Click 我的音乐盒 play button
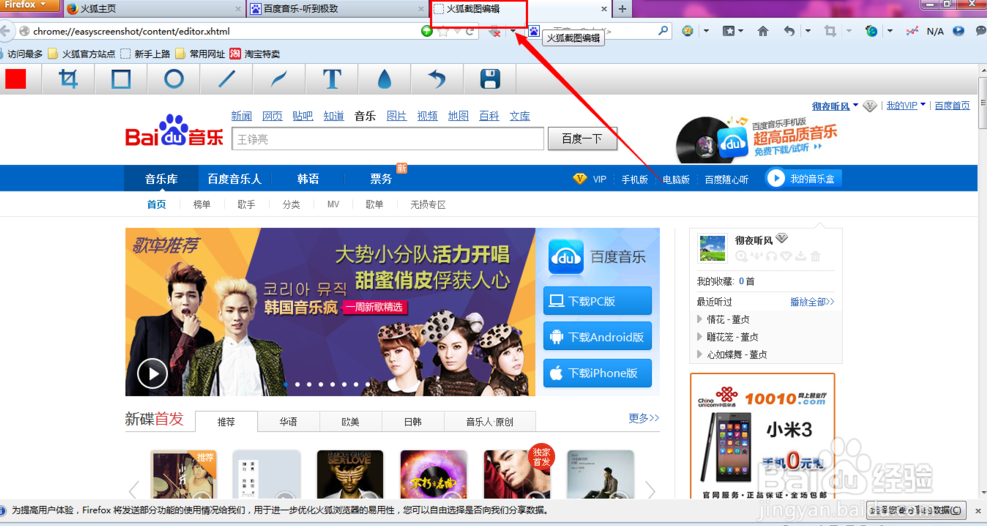 [803, 179]
